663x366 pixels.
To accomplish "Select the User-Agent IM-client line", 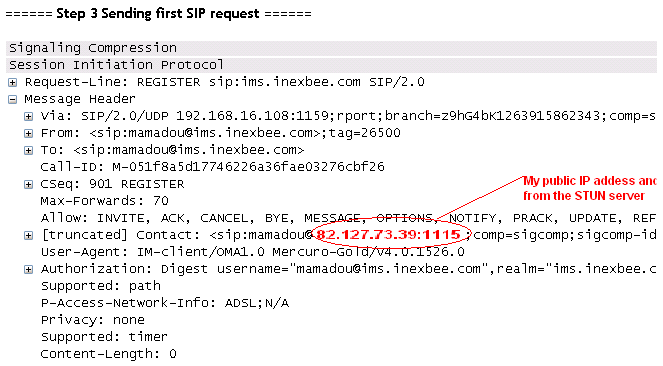I will pos(252,252).
